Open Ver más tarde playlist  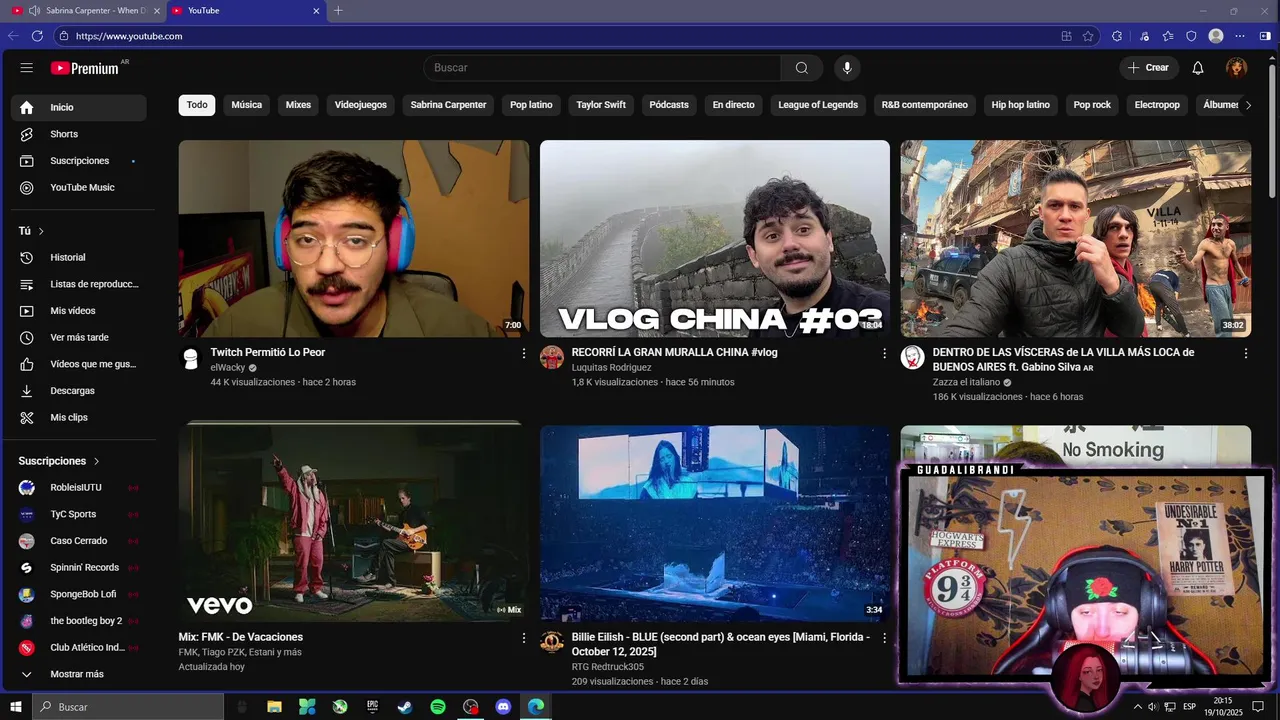tap(79, 337)
